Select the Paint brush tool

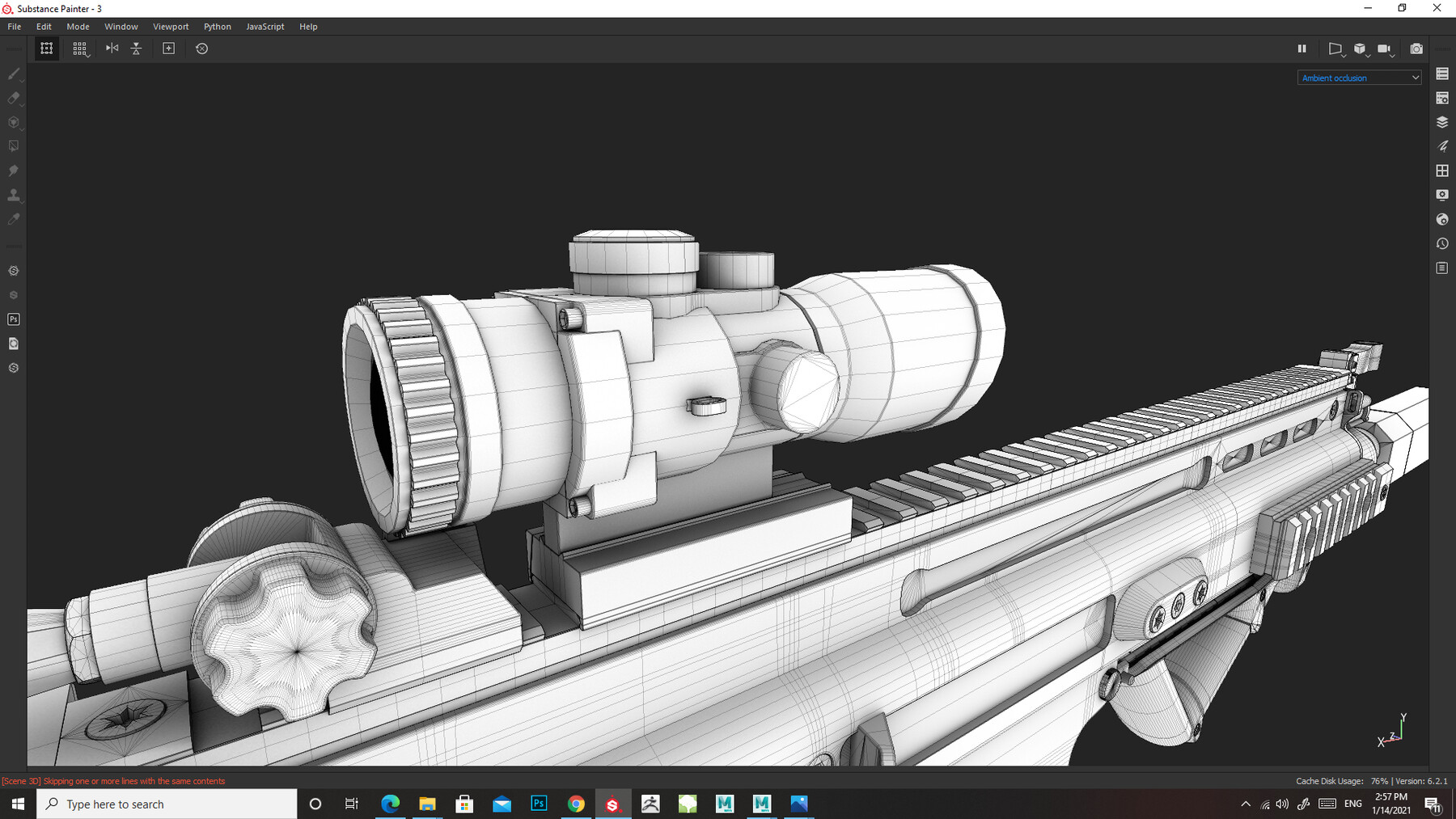tap(13, 74)
